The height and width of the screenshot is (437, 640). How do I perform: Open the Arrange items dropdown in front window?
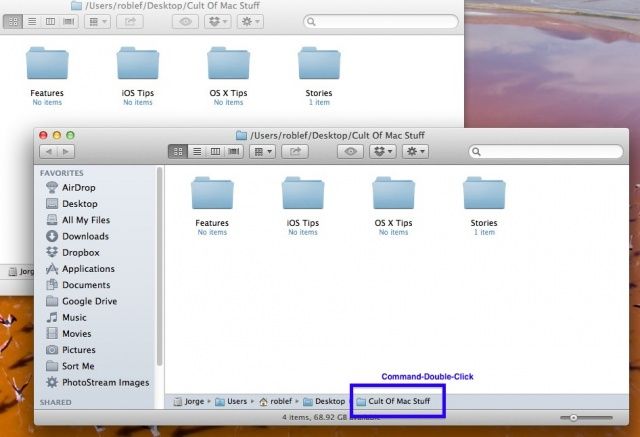point(262,151)
